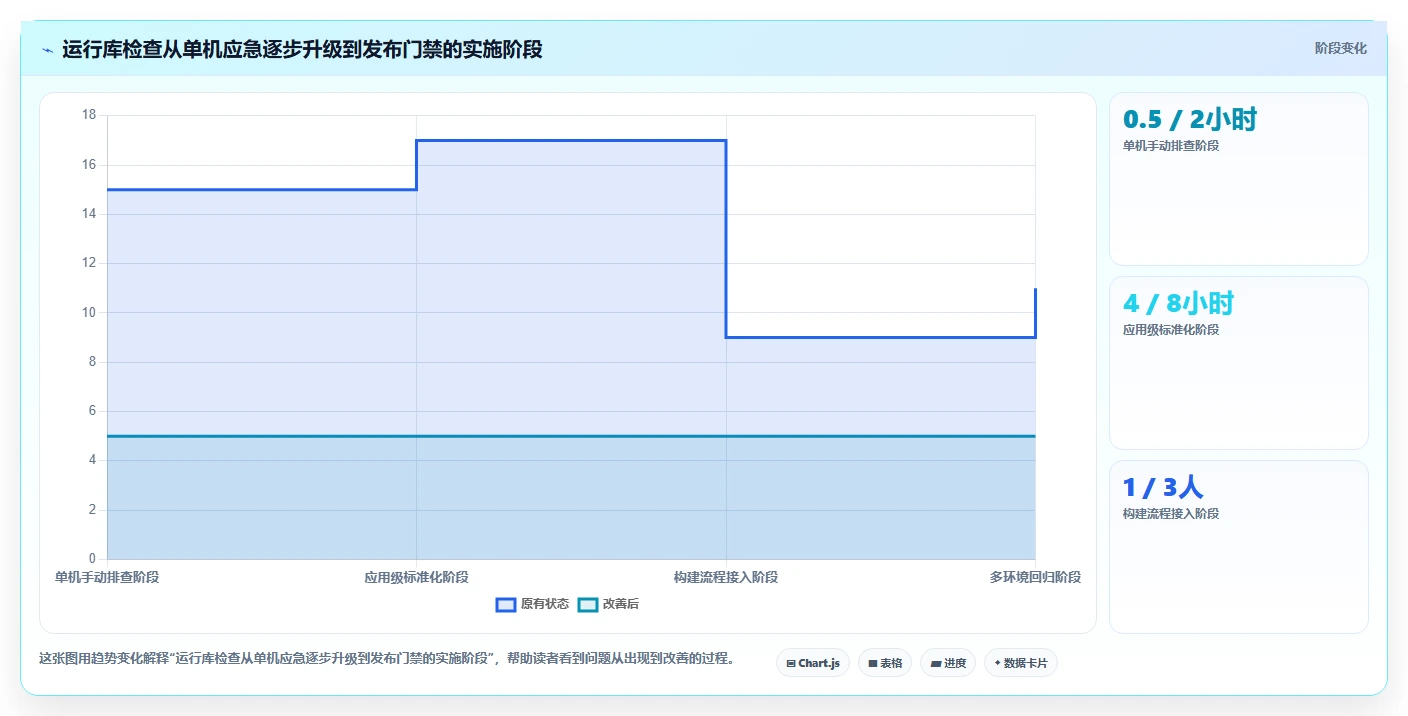Click the 进度 tag
Viewport: 1408px width, 716px height.
(948, 663)
